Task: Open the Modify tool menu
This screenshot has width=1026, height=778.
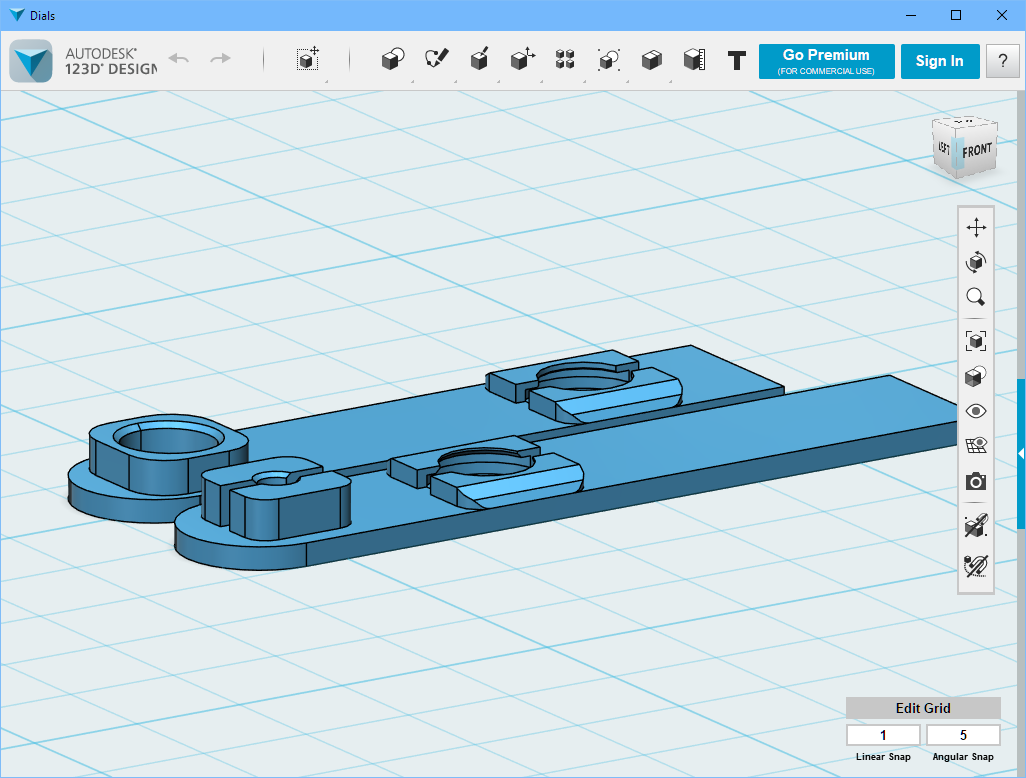Action: pos(522,60)
